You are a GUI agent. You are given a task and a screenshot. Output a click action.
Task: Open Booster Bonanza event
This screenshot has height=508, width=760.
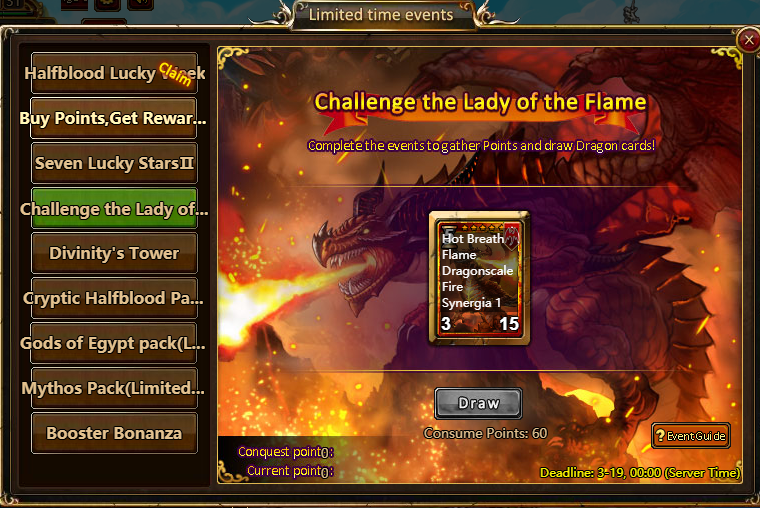tap(114, 433)
